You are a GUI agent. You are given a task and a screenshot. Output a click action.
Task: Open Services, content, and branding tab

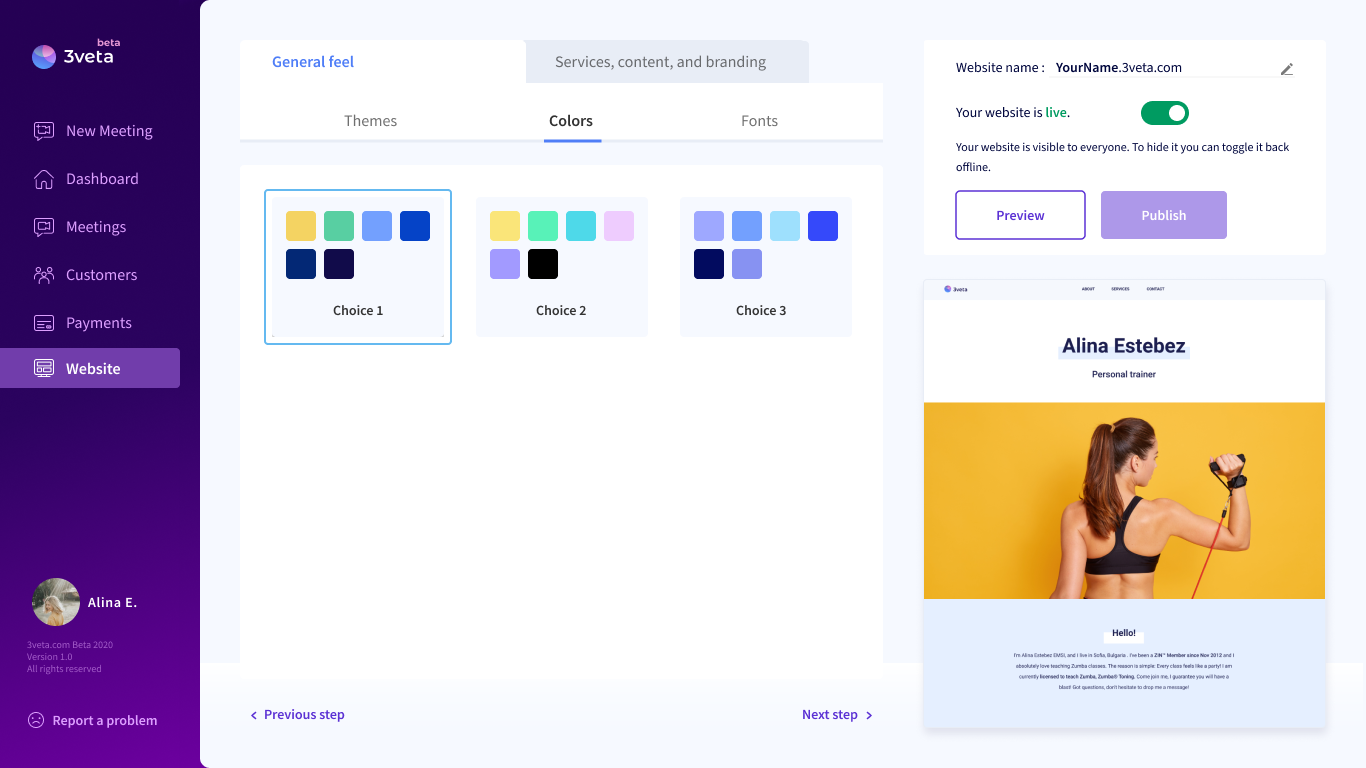661,62
